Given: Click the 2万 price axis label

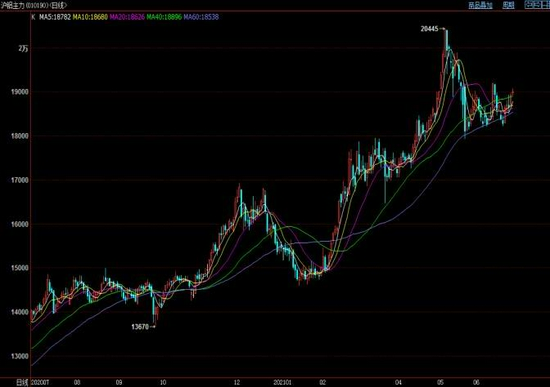Looking at the screenshot, I should pyautogui.click(x=23, y=48).
